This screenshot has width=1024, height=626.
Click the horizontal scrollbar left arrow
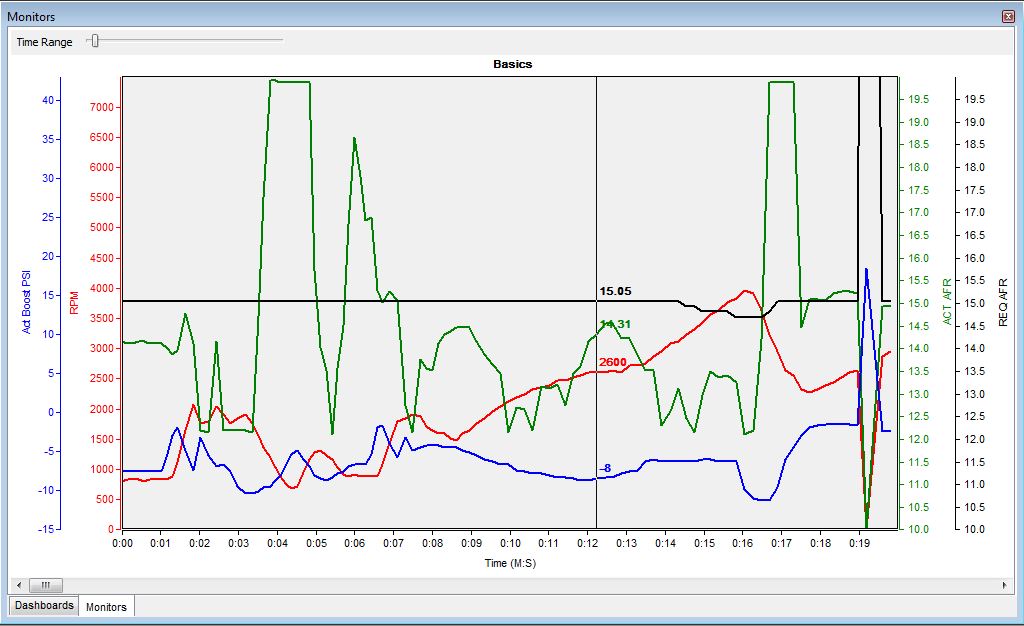(17, 585)
